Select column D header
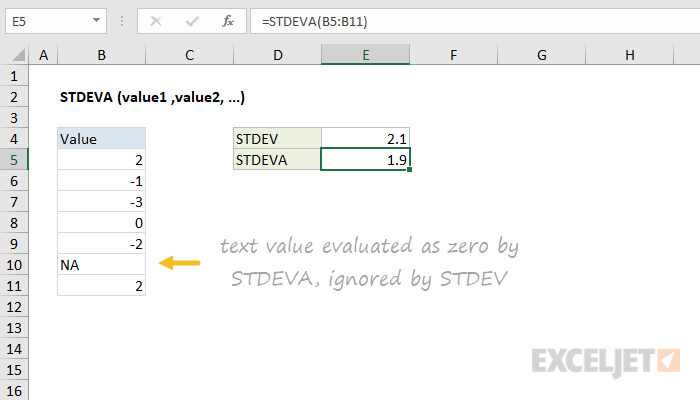The width and height of the screenshot is (700, 400). pyautogui.click(x=277, y=55)
